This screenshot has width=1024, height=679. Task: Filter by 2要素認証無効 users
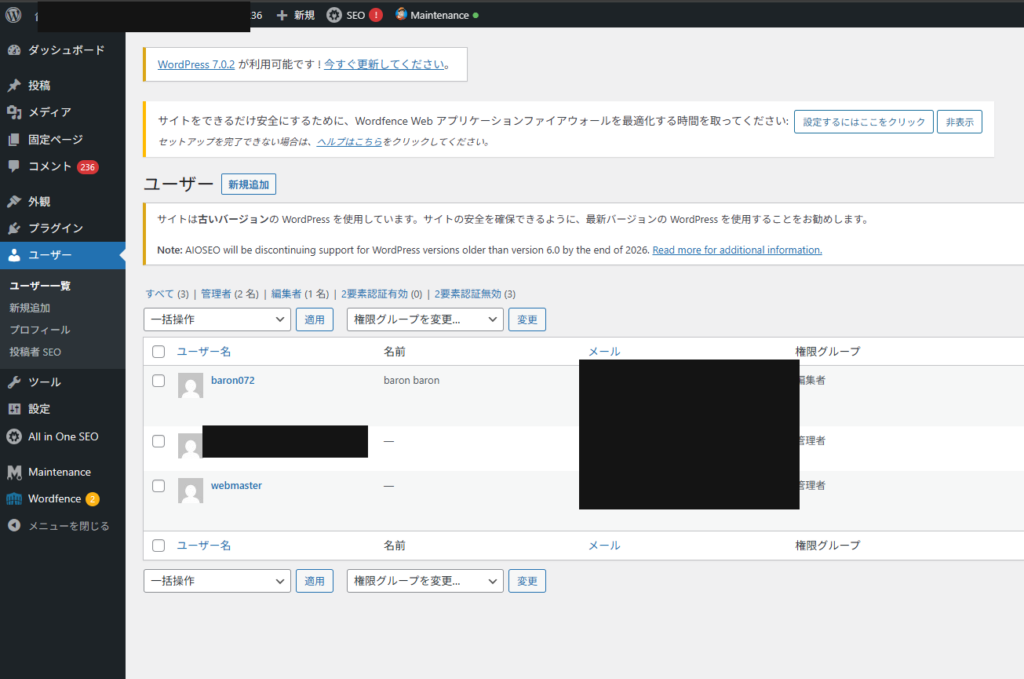point(468,294)
